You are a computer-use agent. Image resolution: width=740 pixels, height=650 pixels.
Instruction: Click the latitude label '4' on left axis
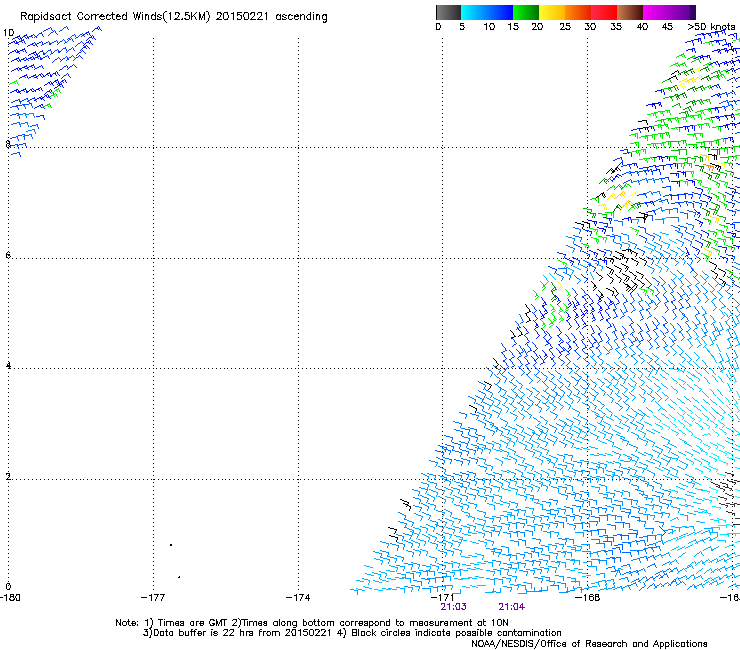[x=8, y=365]
